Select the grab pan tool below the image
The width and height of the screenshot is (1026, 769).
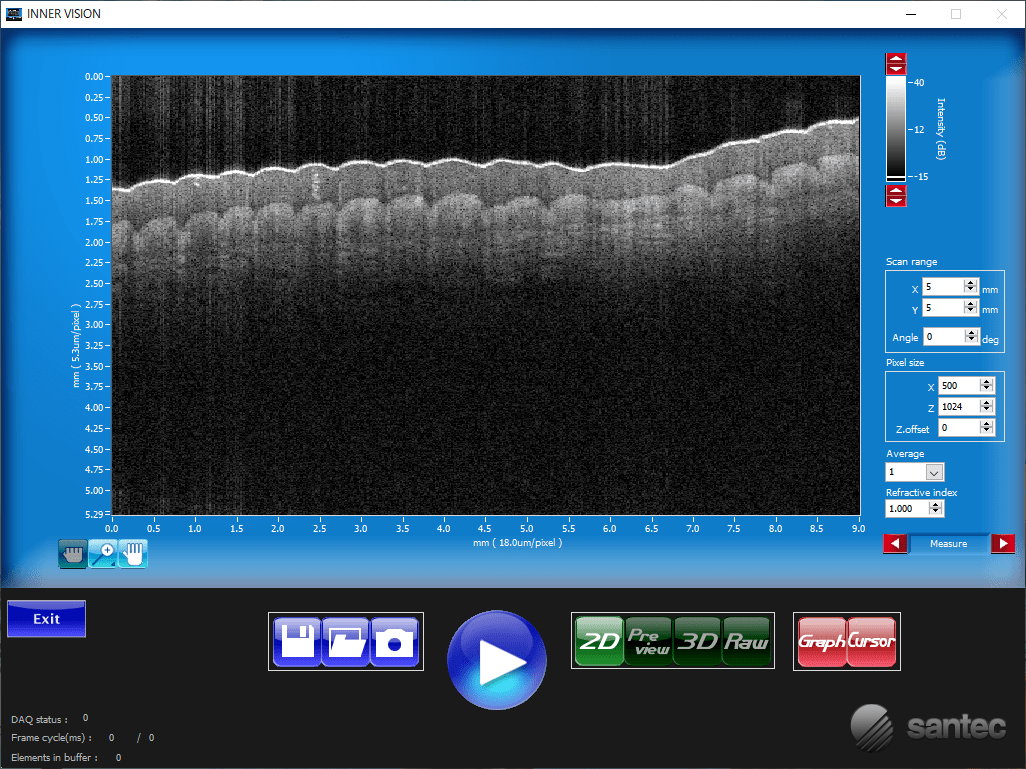[x=71, y=553]
